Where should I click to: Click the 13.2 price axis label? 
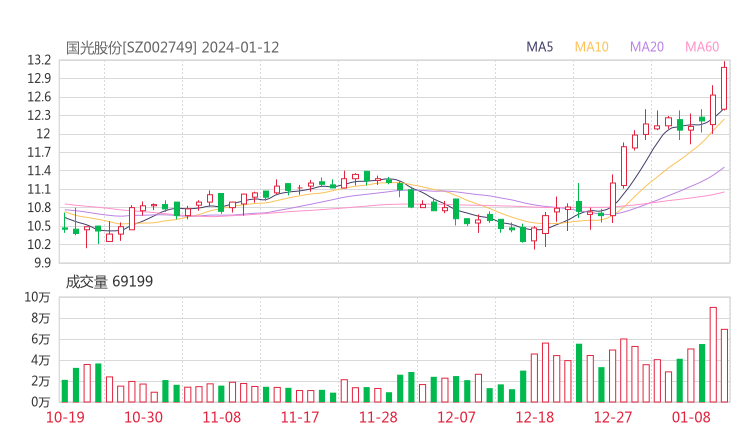click(39, 60)
